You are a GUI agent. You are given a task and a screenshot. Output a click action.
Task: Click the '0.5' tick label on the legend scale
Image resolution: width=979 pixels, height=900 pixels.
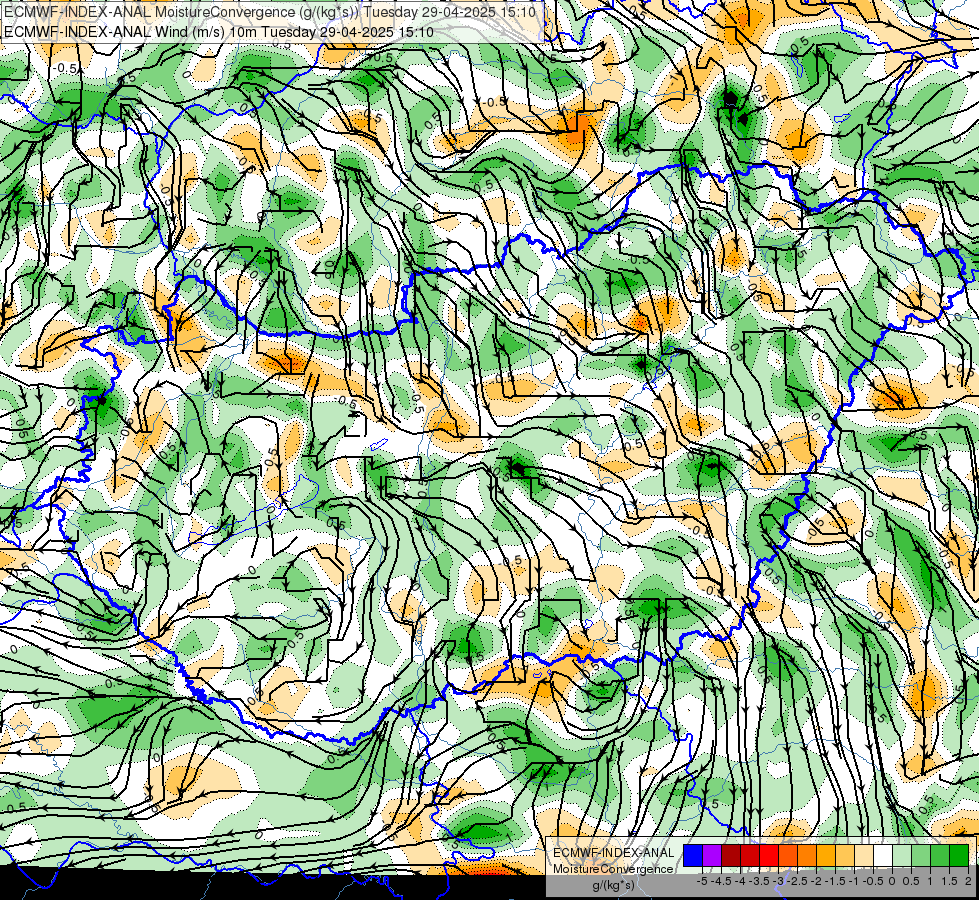point(912,881)
